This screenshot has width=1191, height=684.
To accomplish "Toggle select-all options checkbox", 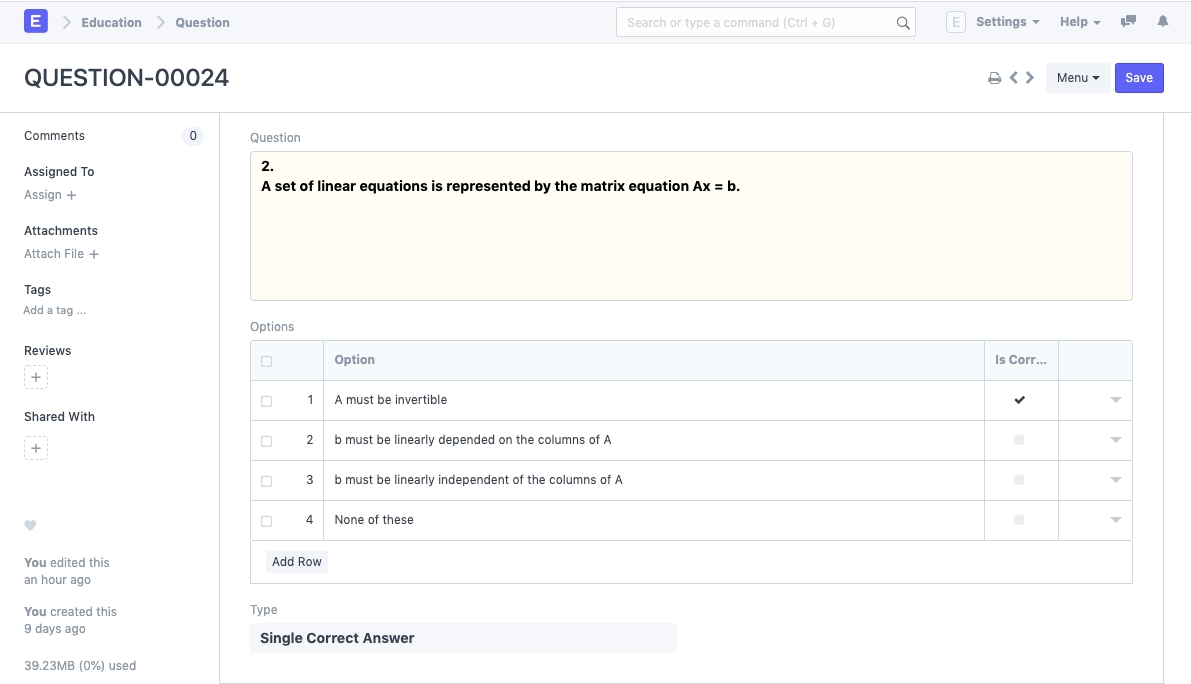I will pyautogui.click(x=266, y=361).
